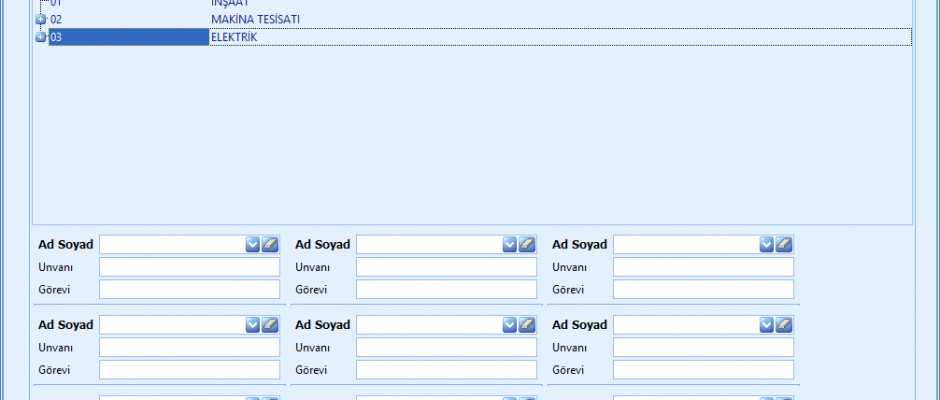Screen dimensions: 940x400
Task: Open top-left Ad Soyad dropdown arrow
Action: pyautogui.click(x=253, y=244)
